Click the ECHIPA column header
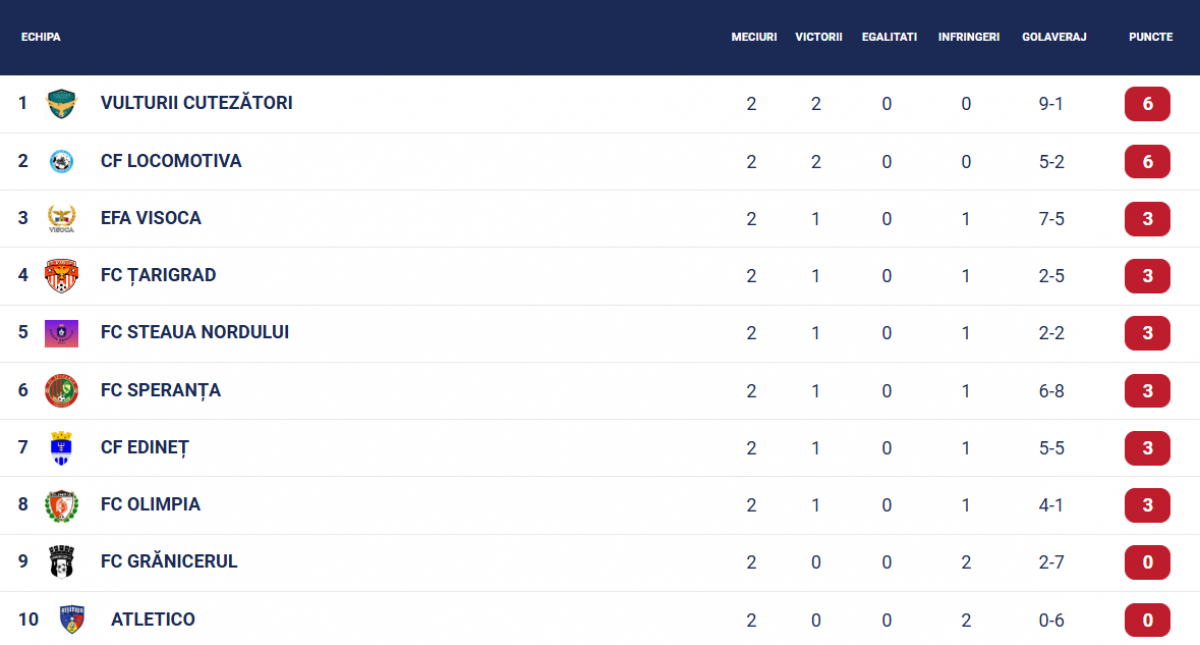The image size is (1200, 645). tap(41, 37)
